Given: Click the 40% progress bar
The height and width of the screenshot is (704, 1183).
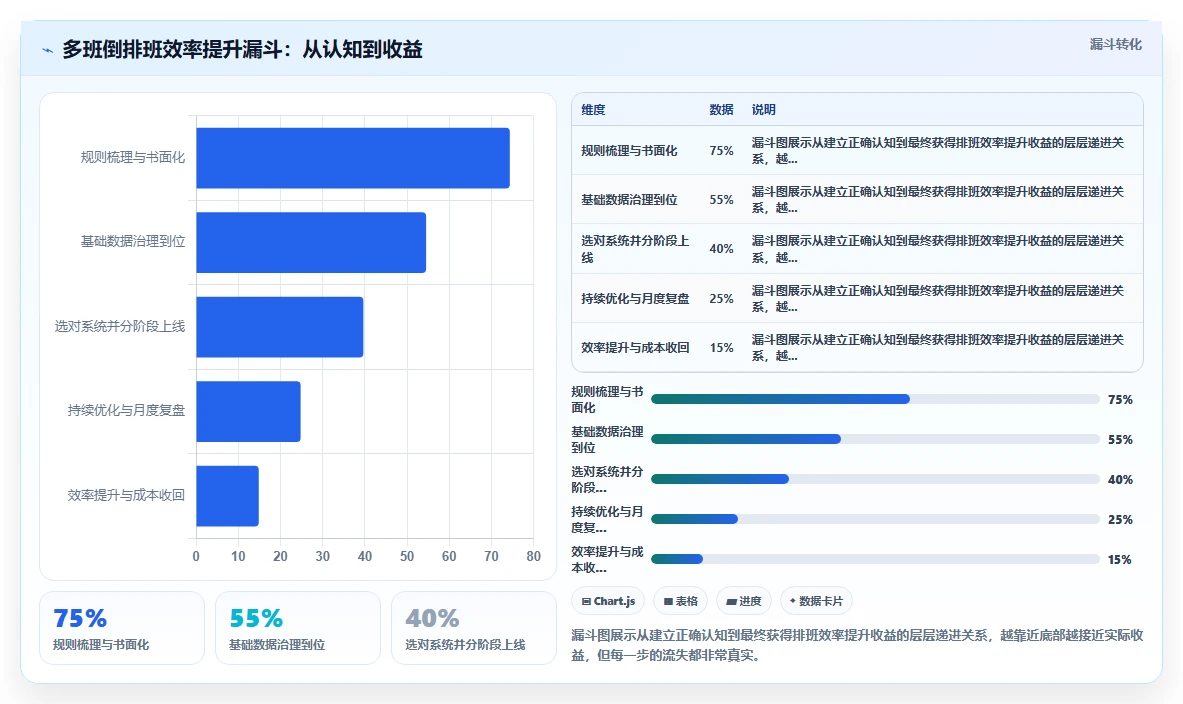Looking at the screenshot, I should (x=875, y=479).
